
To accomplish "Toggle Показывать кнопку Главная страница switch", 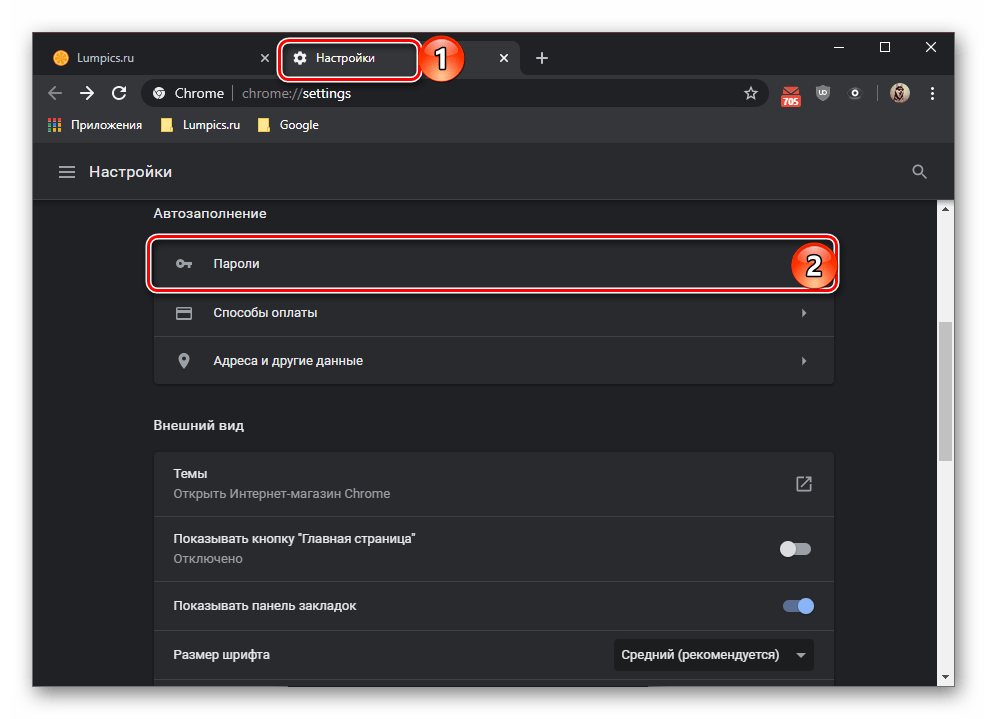I will coord(796,549).
